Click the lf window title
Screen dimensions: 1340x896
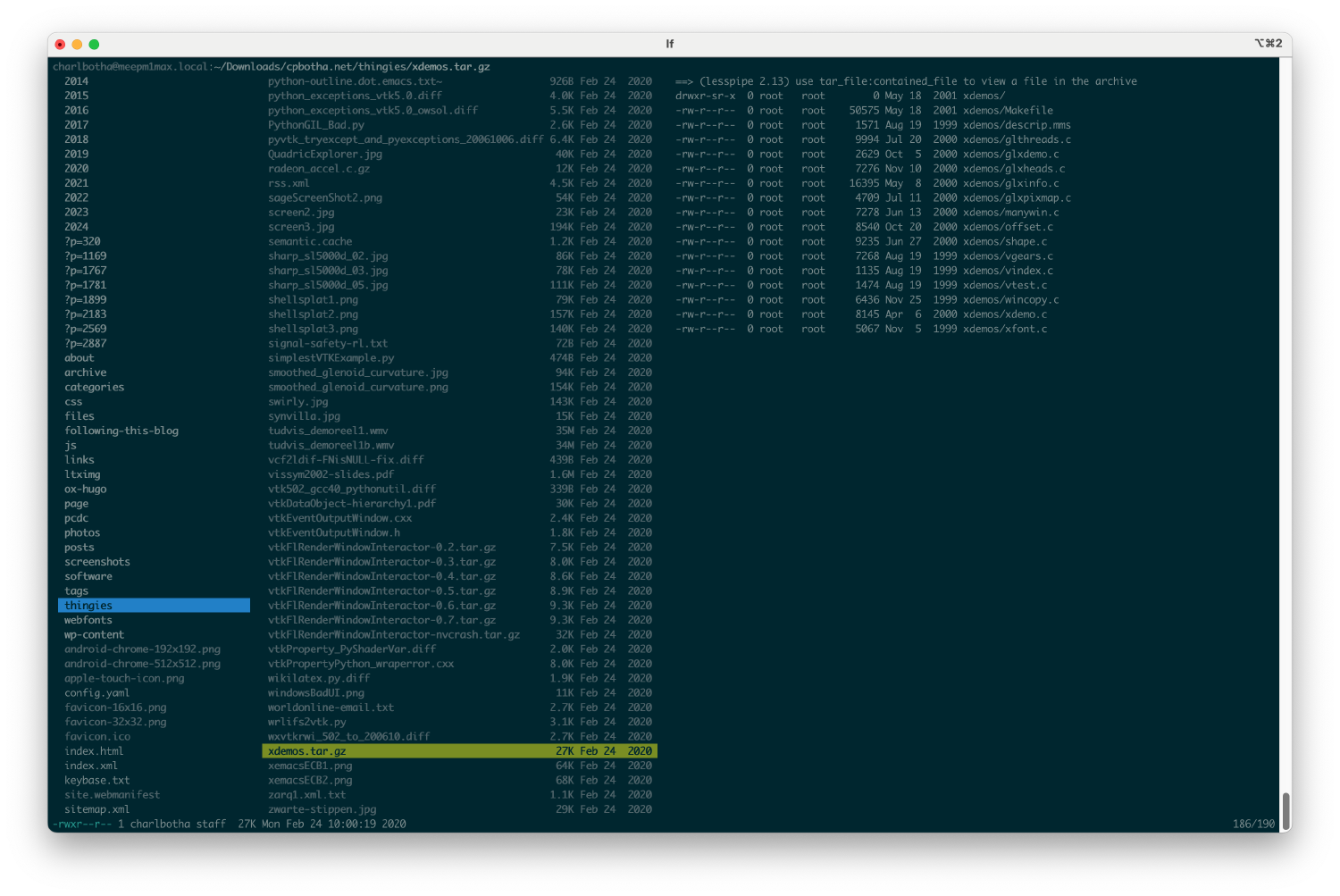669,43
